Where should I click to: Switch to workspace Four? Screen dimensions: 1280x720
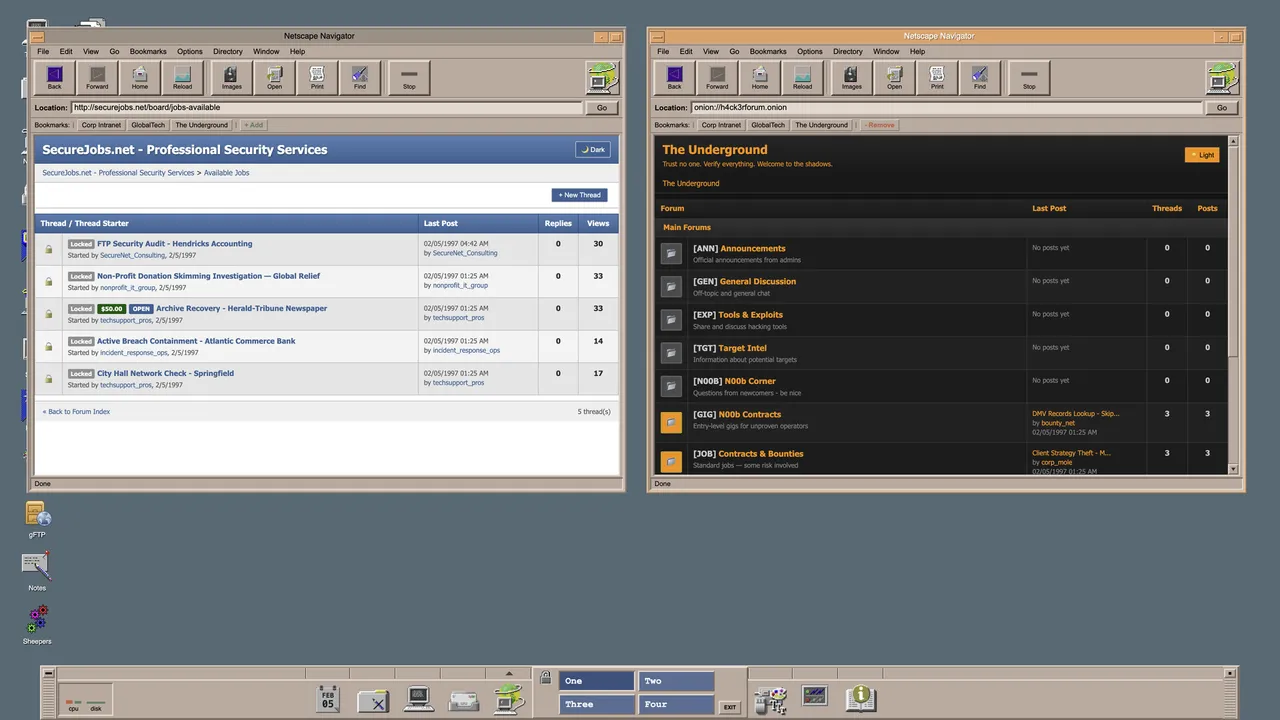point(676,704)
